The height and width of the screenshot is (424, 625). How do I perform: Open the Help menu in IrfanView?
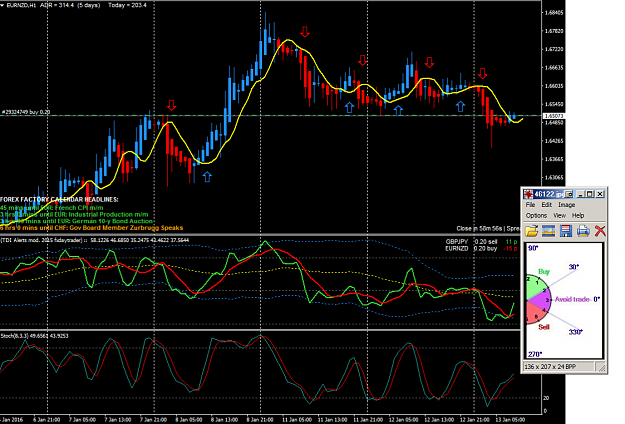coord(578,215)
